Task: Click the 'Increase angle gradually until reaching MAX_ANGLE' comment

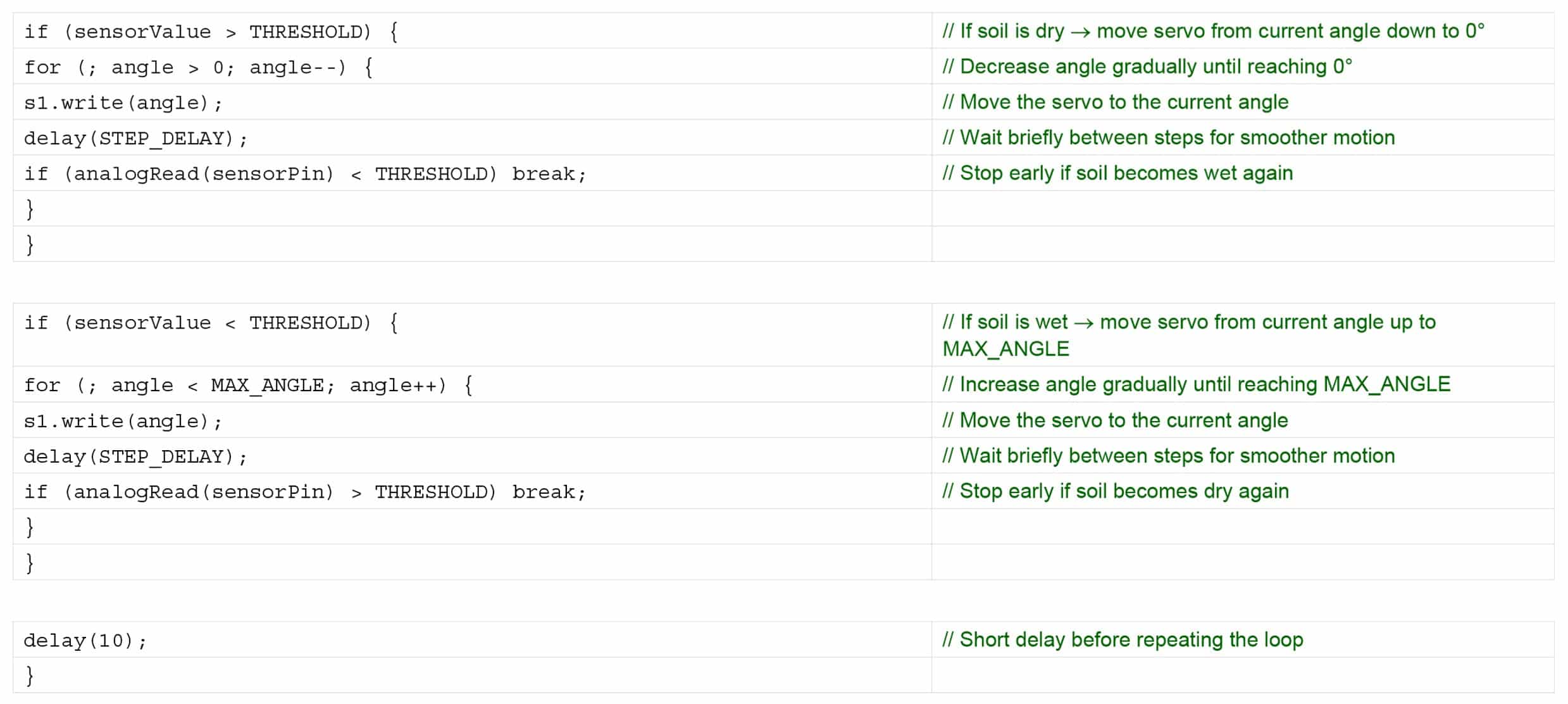Action: 1195,384
